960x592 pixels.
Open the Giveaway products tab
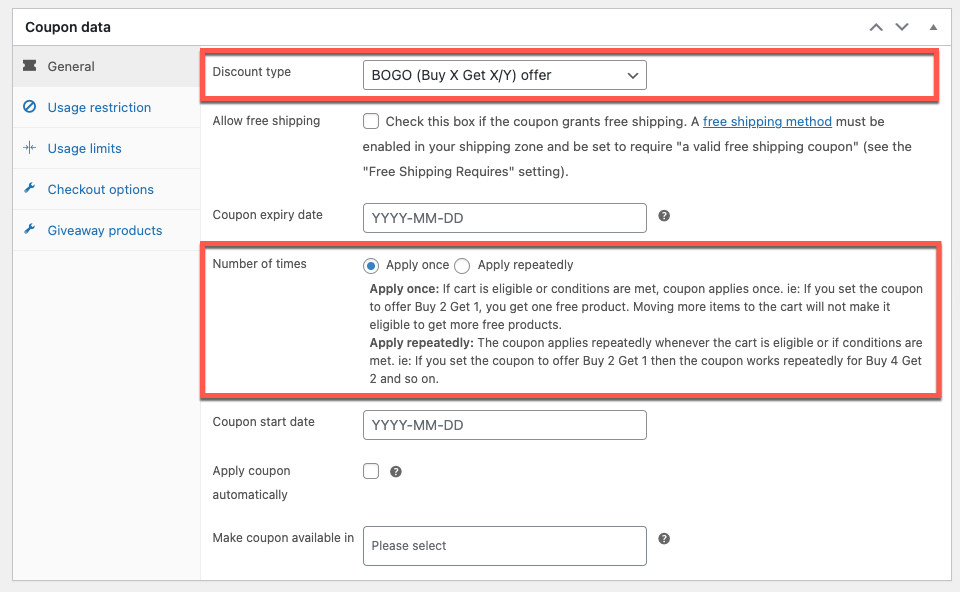pyautogui.click(x=107, y=230)
